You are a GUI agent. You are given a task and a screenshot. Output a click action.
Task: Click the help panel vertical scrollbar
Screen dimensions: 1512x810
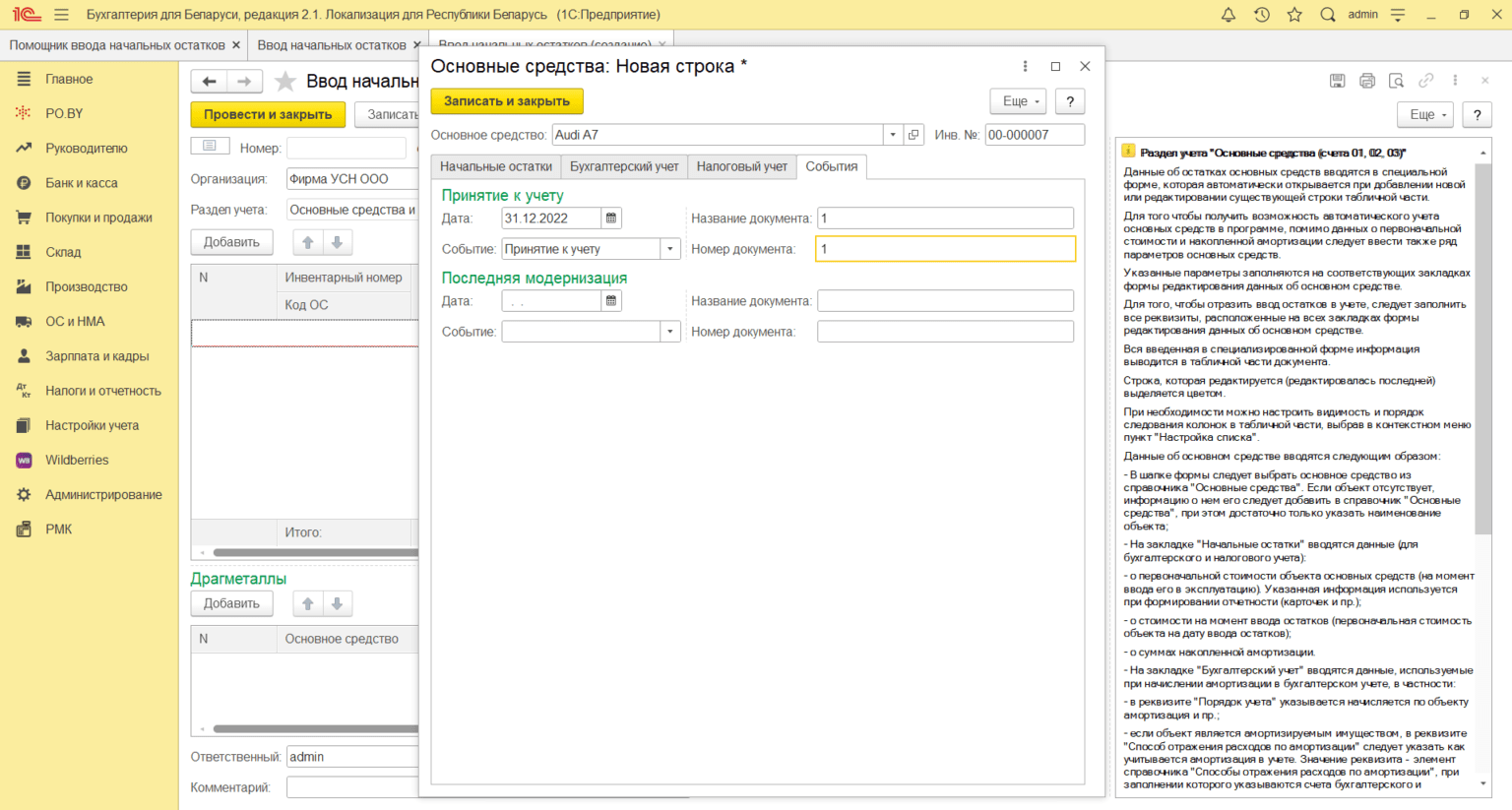[x=1482, y=344]
